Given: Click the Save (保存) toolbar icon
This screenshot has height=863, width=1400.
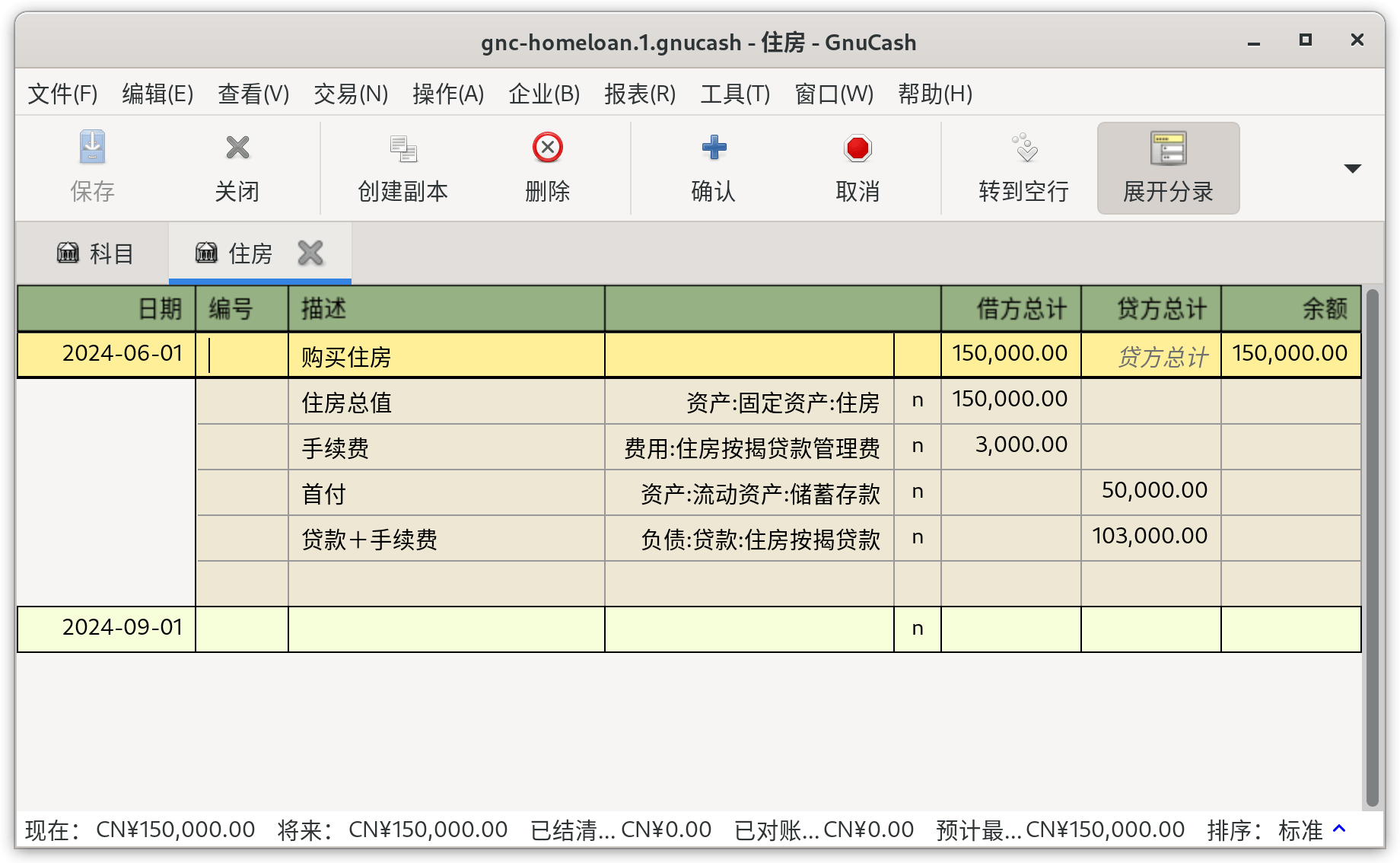Looking at the screenshot, I should [x=92, y=148].
